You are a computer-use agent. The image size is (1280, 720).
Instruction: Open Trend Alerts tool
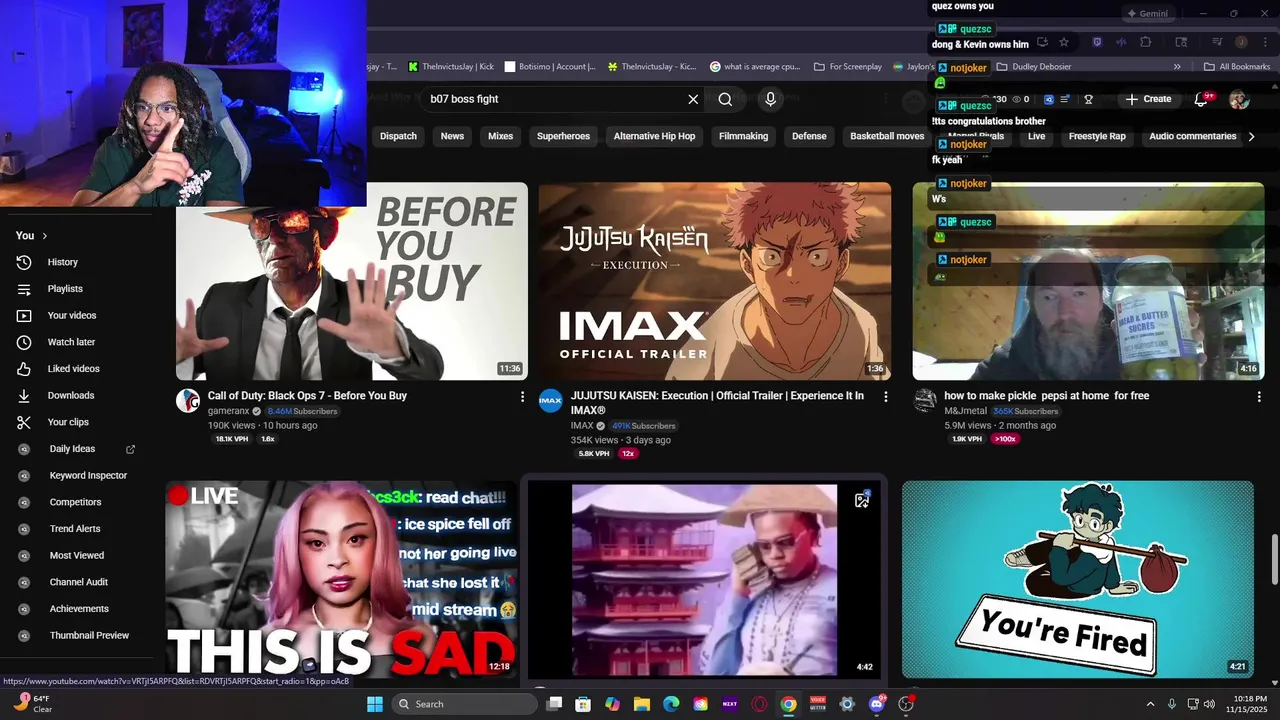(x=76, y=529)
